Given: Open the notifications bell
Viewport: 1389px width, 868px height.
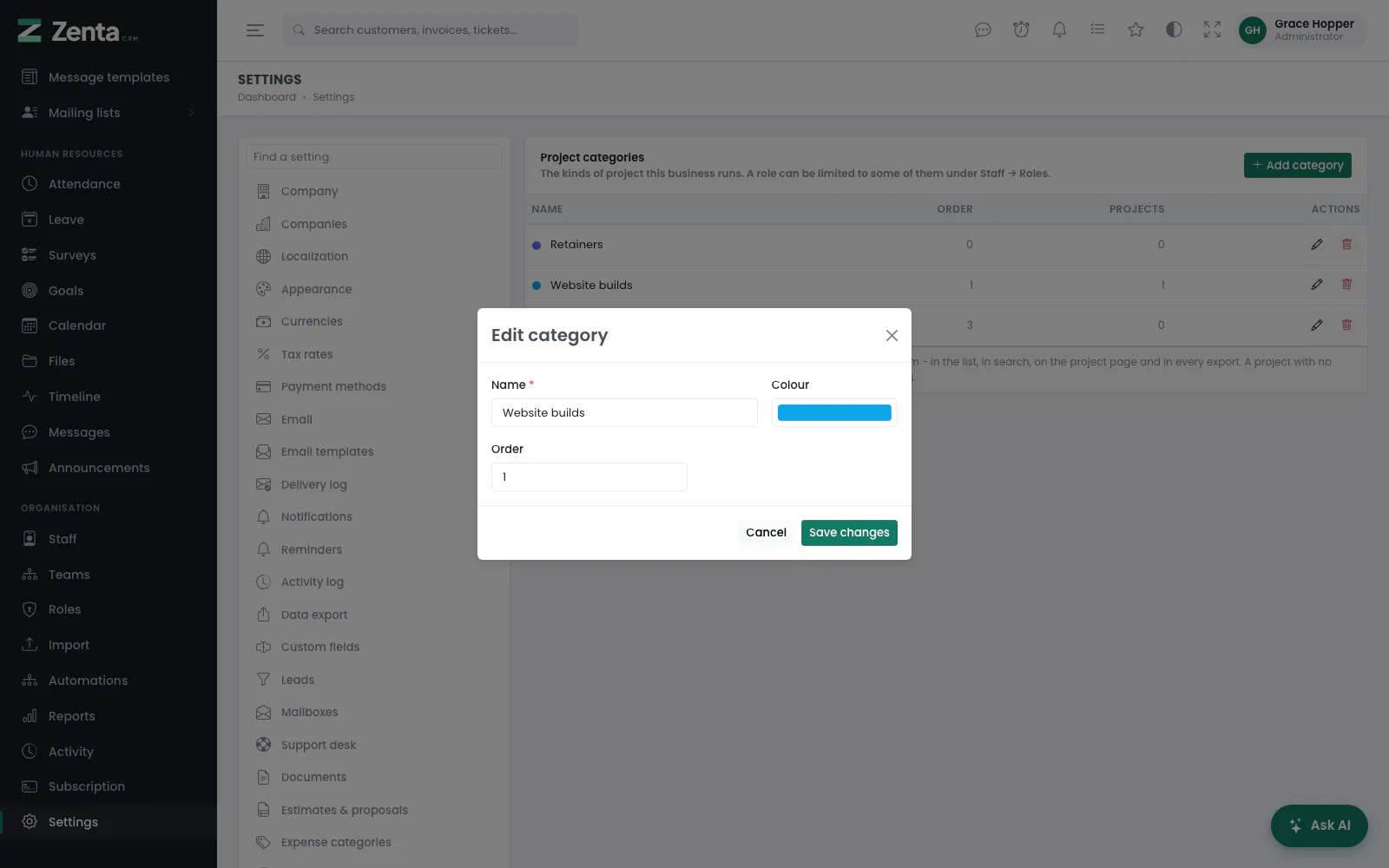Looking at the screenshot, I should (1059, 30).
